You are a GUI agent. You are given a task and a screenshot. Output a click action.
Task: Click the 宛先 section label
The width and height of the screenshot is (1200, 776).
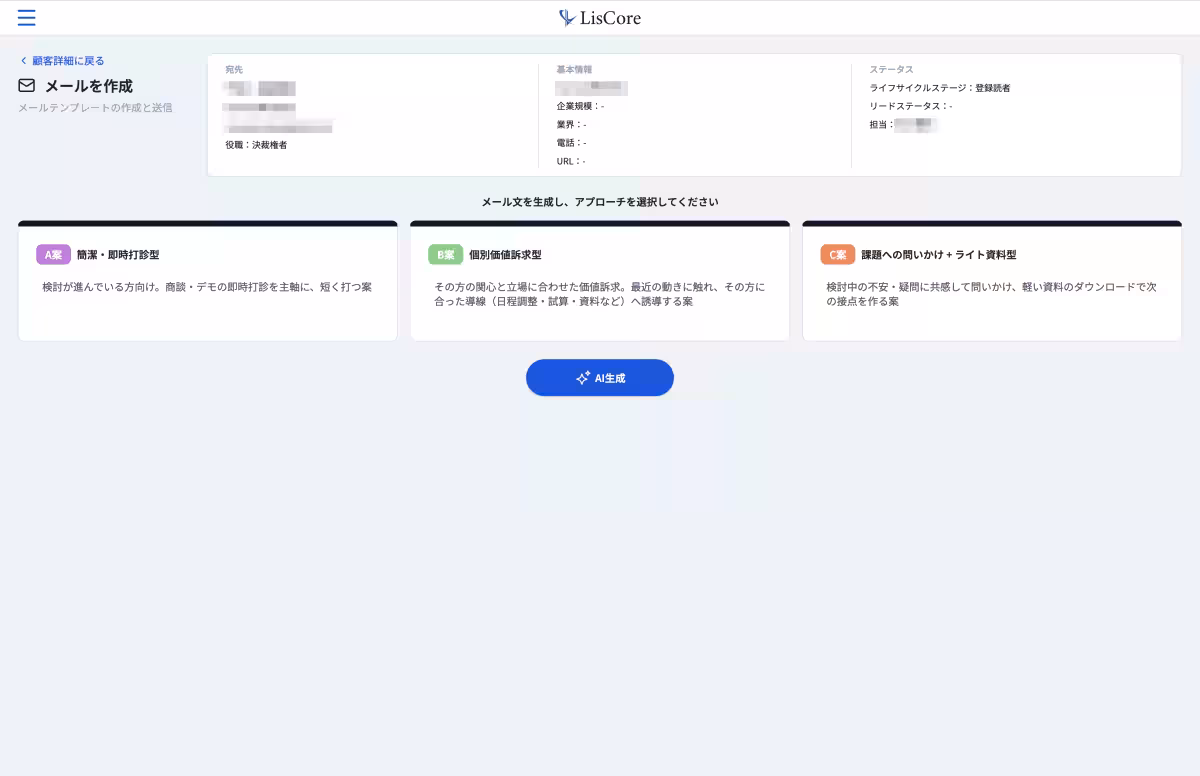tap(234, 70)
